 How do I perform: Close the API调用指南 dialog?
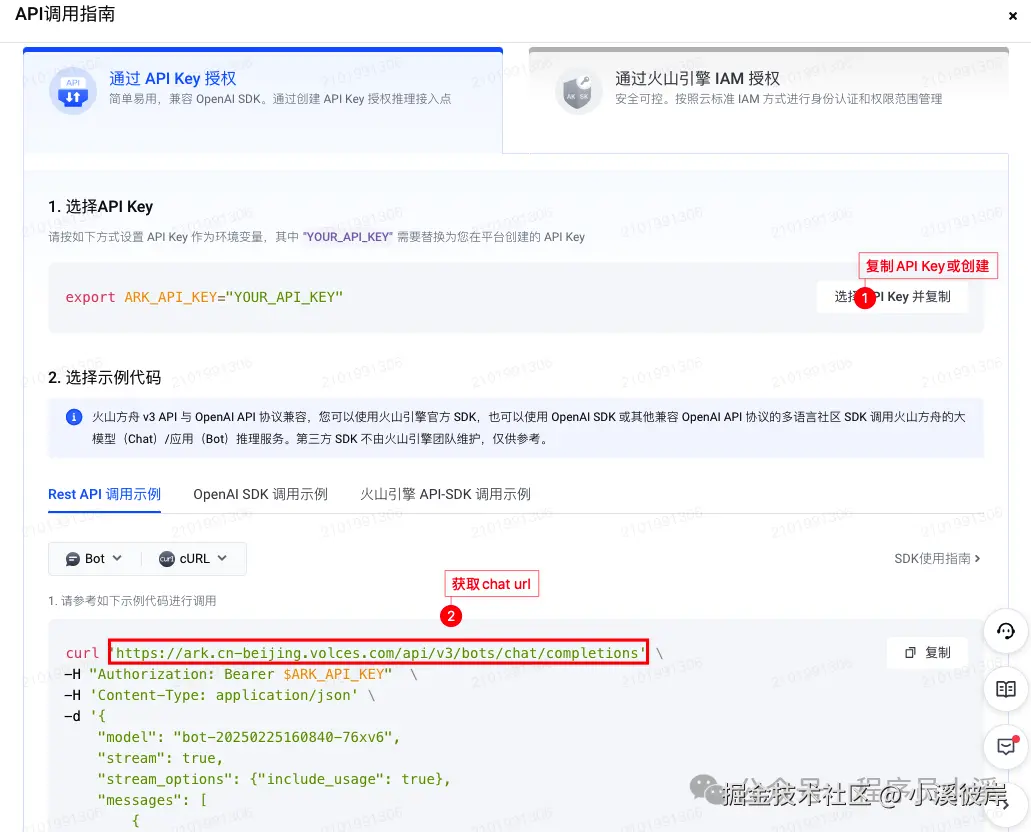coord(1013,16)
